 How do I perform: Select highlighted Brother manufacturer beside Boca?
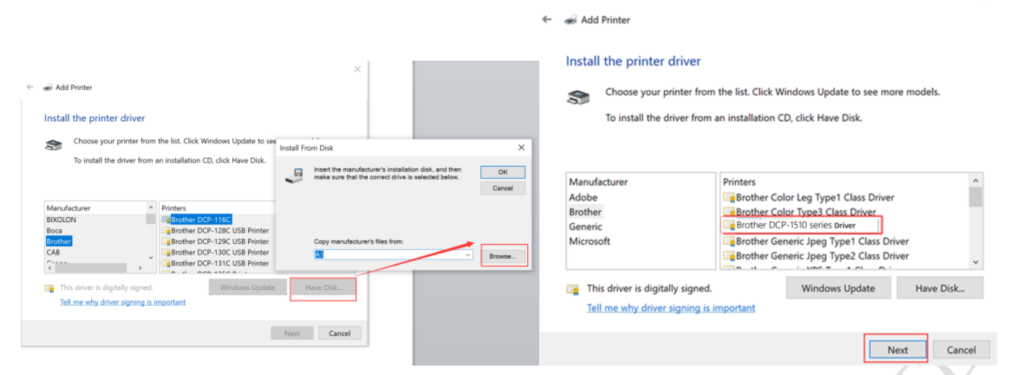pos(59,241)
